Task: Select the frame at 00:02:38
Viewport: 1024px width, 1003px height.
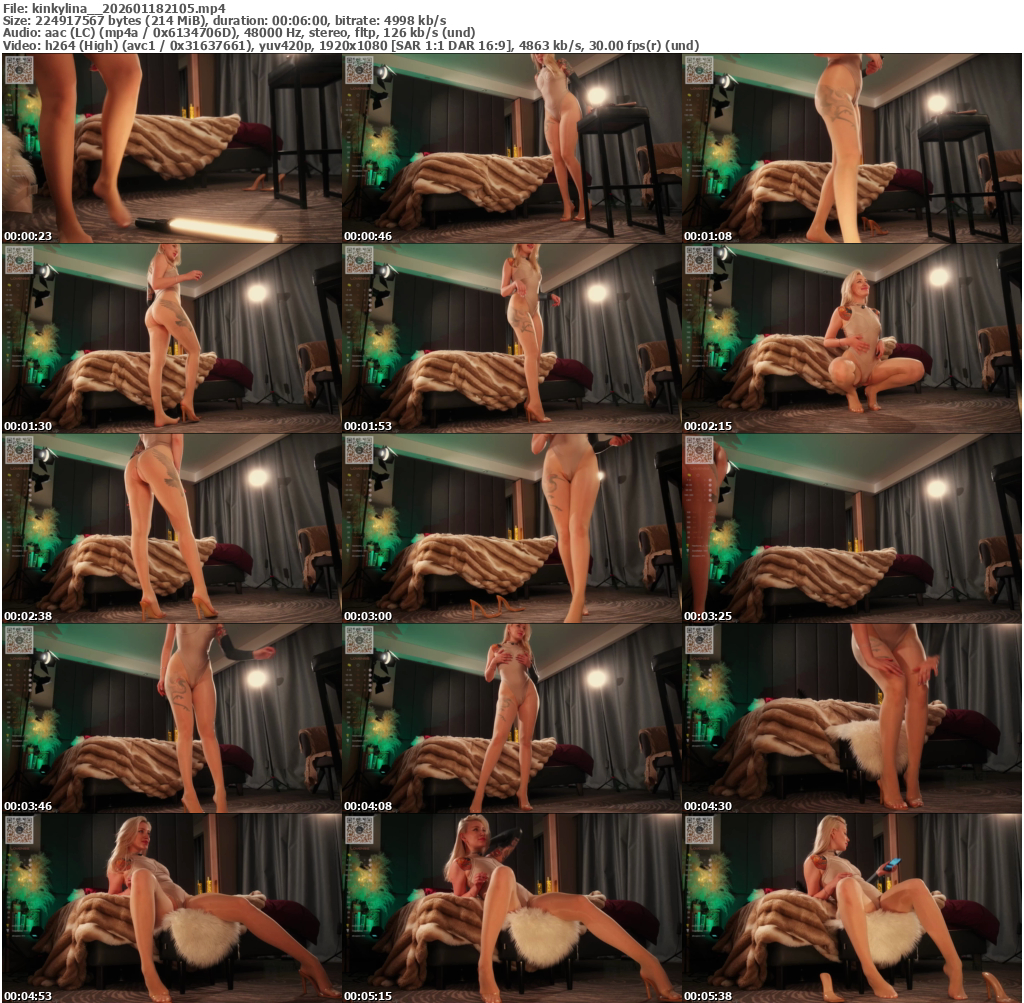Action: tap(171, 528)
